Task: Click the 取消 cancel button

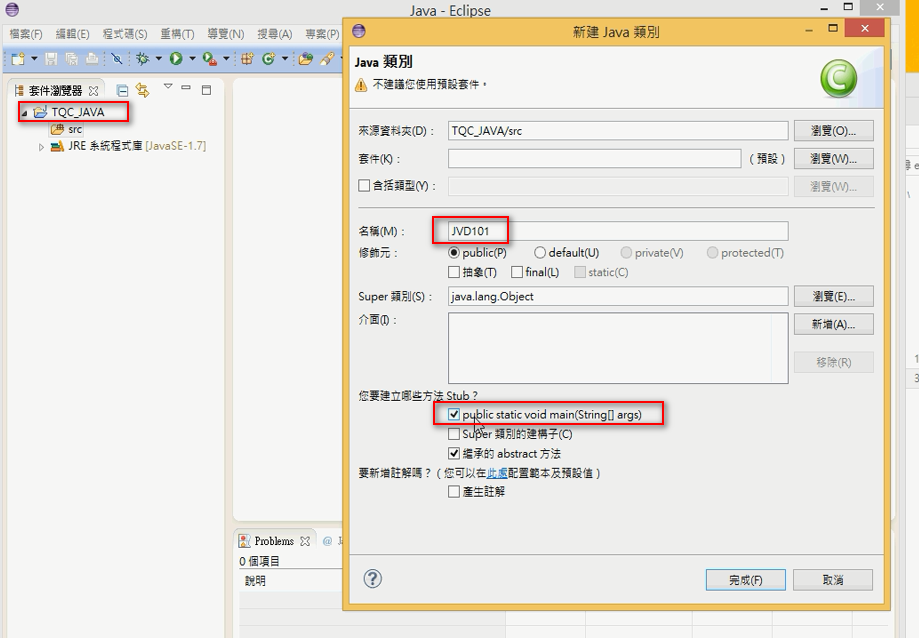Action: click(x=833, y=580)
